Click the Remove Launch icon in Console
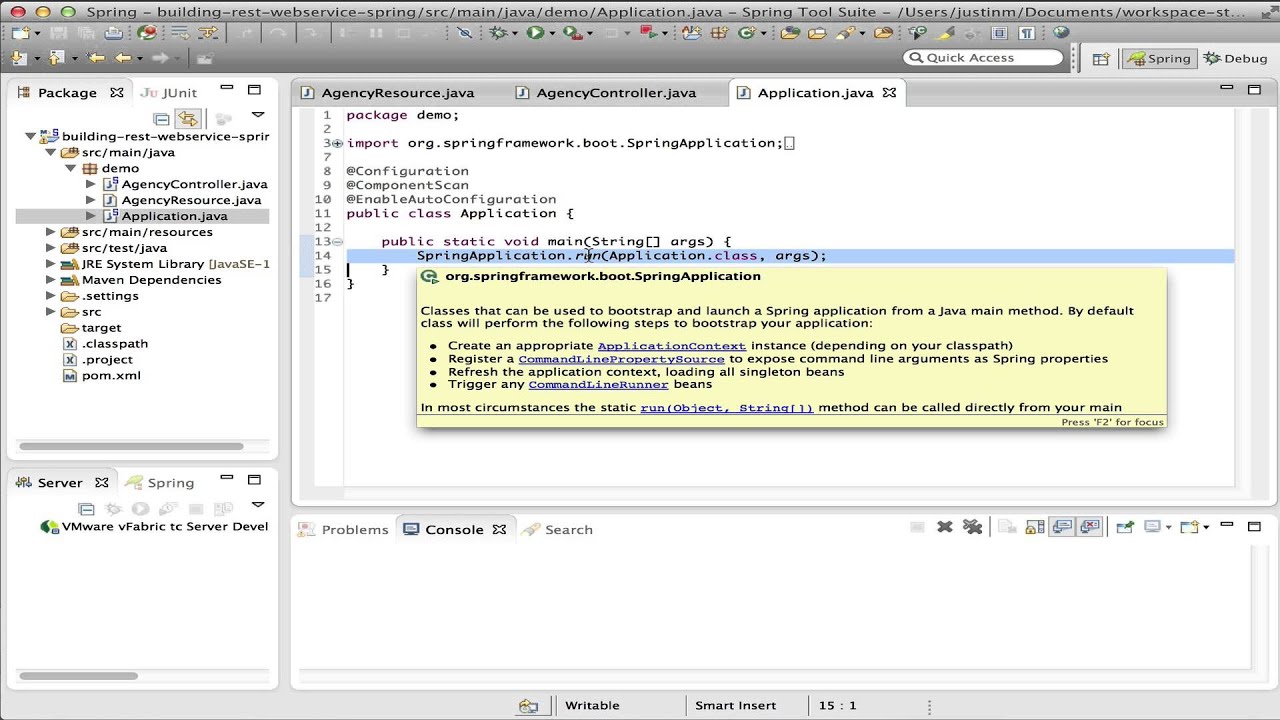This screenshot has height=720, width=1280. (x=944, y=527)
